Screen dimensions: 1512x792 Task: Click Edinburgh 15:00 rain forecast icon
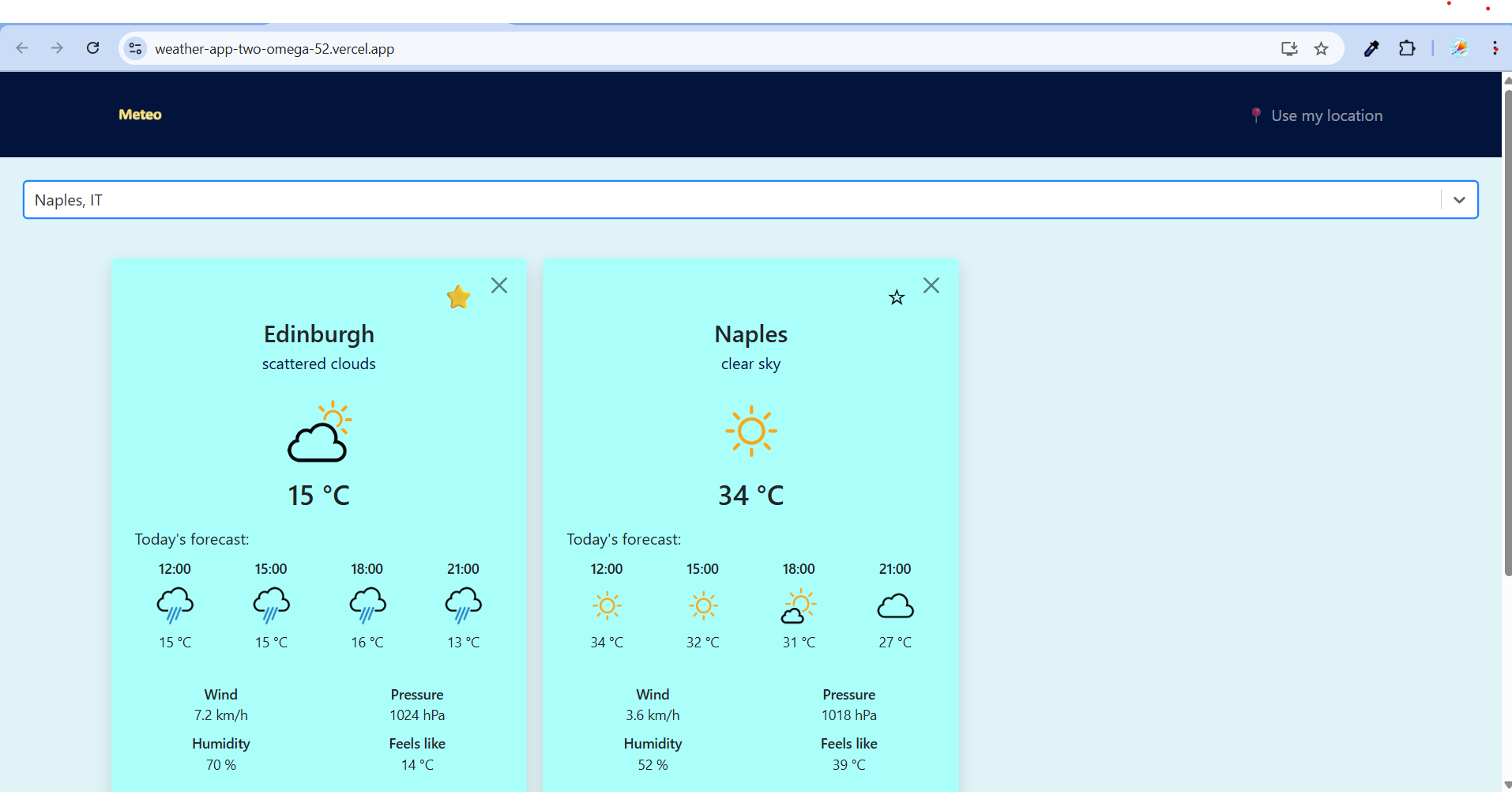[271, 605]
